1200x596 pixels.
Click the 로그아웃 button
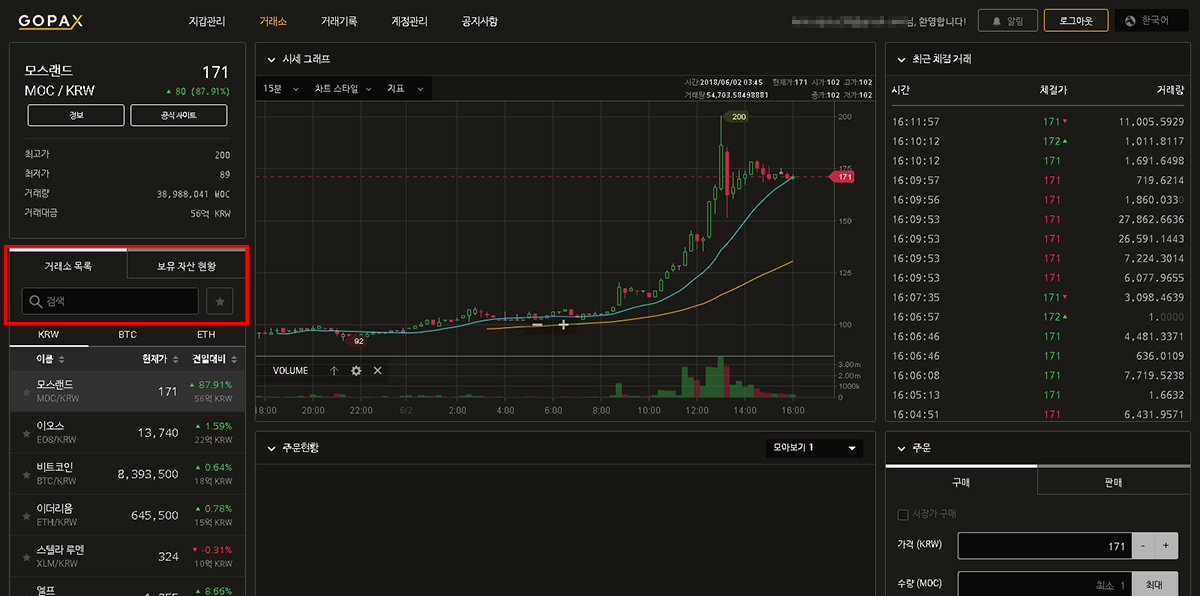[1075, 21]
